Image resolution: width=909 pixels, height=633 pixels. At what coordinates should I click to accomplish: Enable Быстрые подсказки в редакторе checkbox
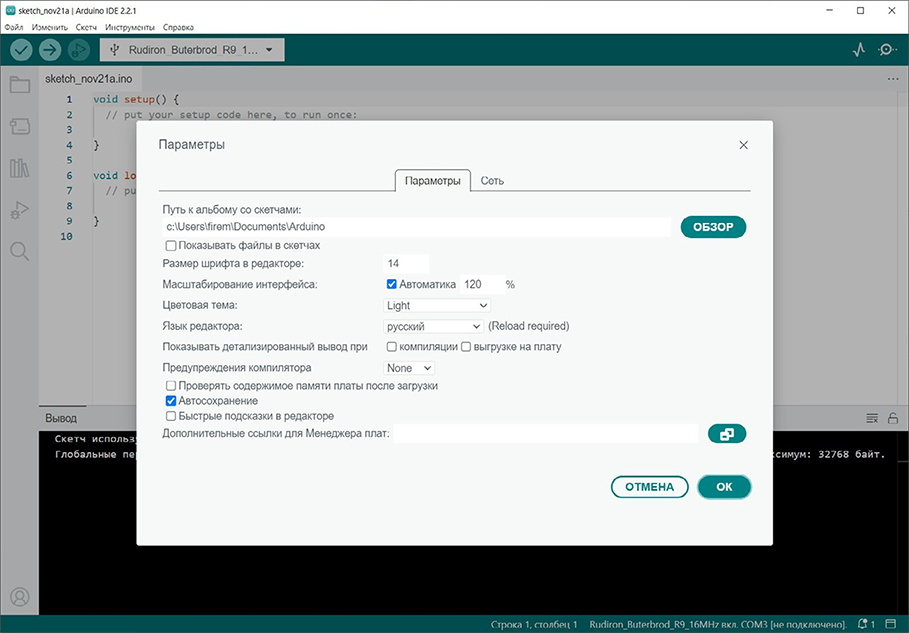coord(171,416)
